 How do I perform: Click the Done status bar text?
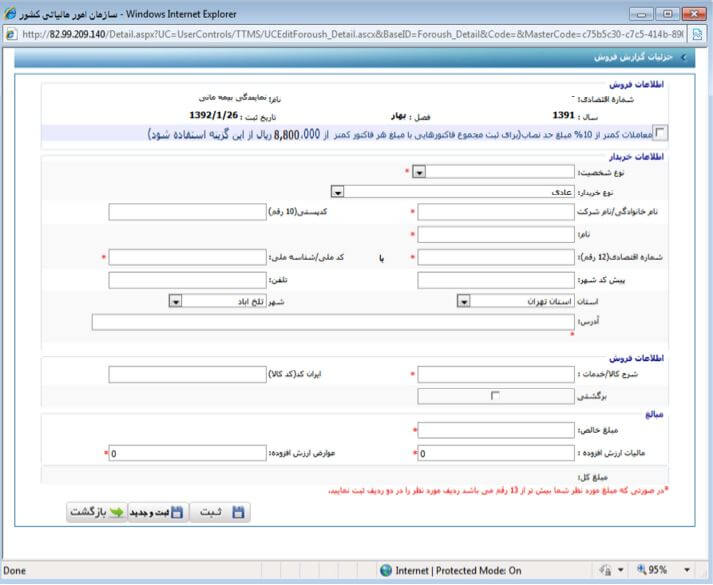point(15,570)
